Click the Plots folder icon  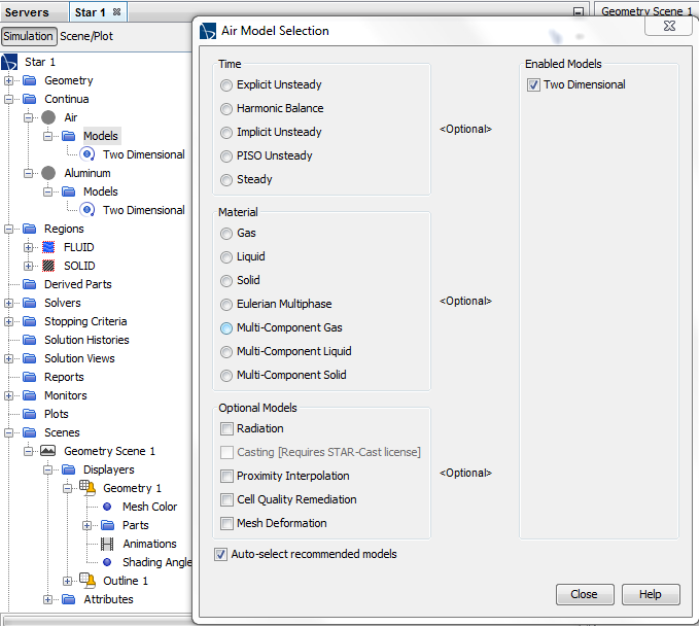tap(29, 414)
